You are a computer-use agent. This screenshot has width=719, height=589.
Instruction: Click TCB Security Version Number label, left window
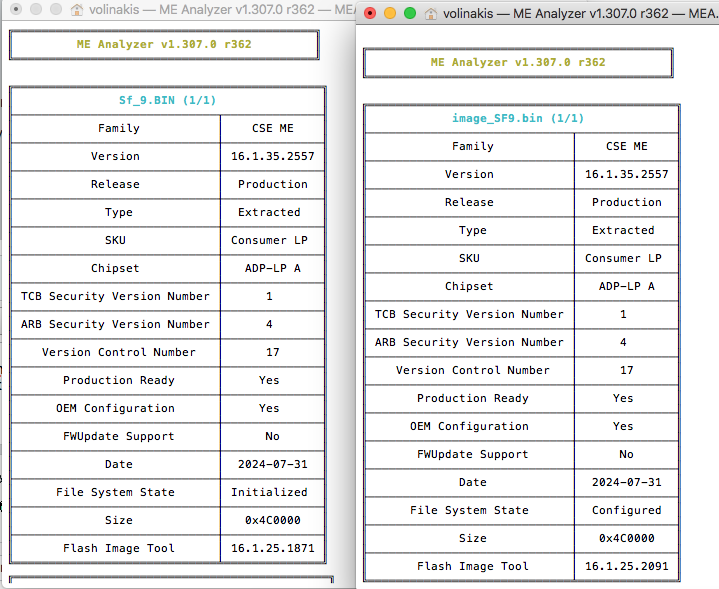coord(115,296)
